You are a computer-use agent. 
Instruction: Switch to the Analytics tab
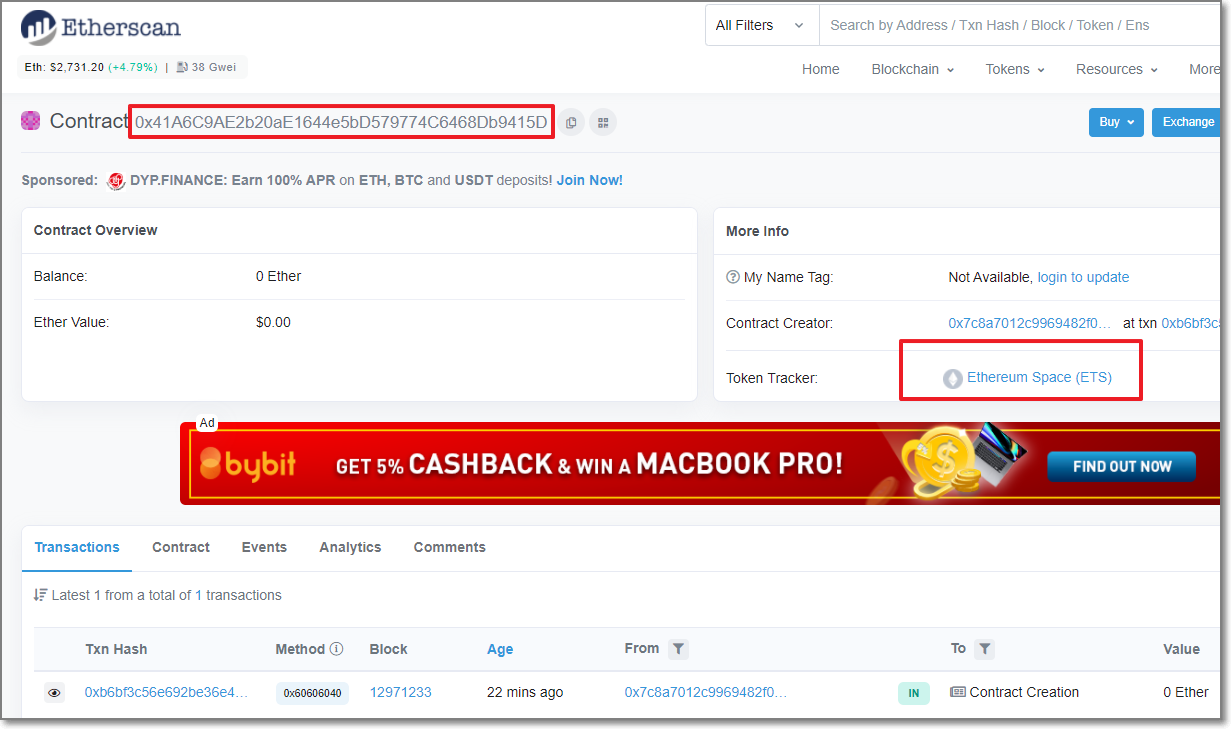click(x=350, y=547)
